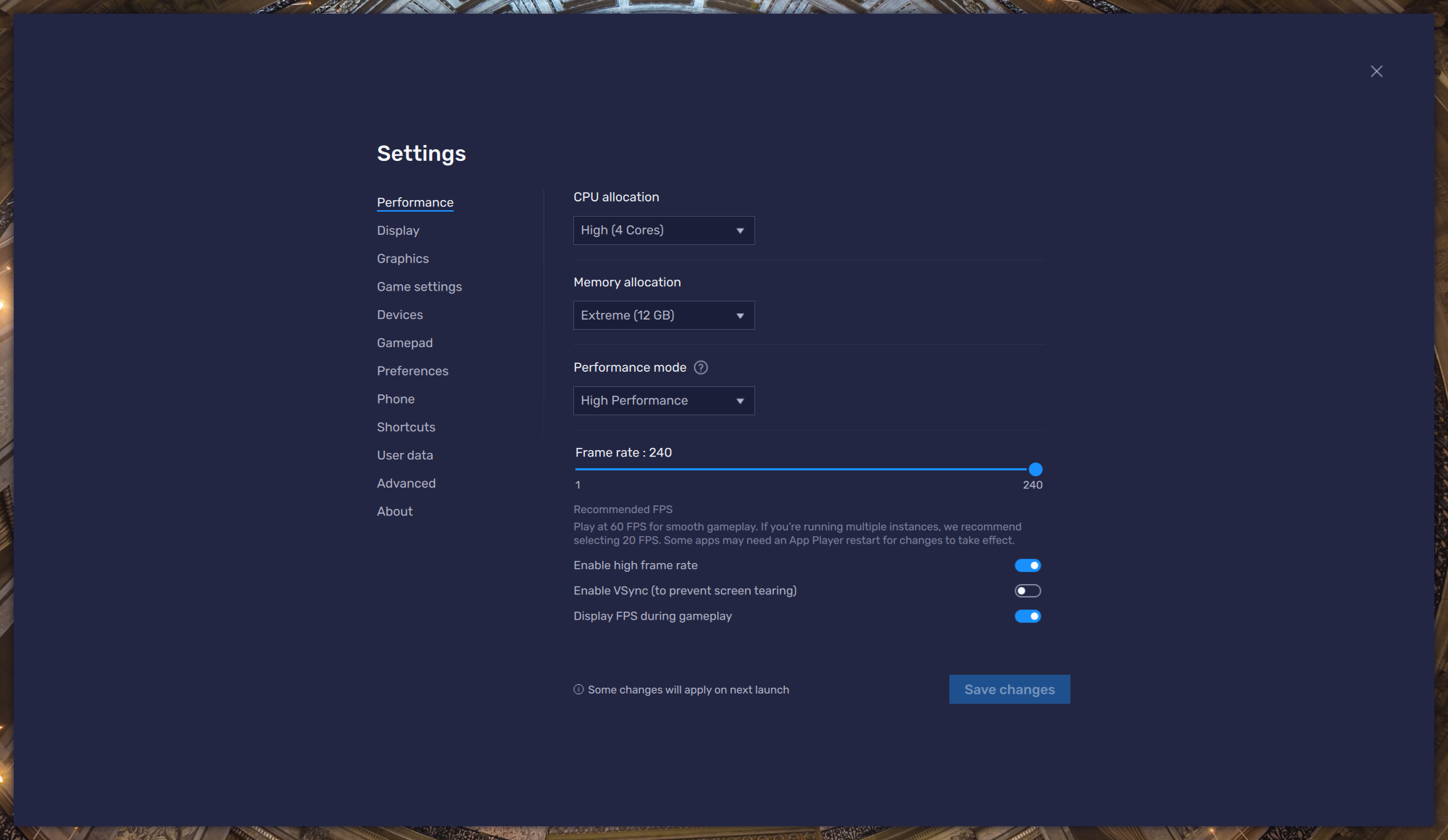Click the Frame rate slider handle
The image size is (1448, 840).
(1035, 469)
